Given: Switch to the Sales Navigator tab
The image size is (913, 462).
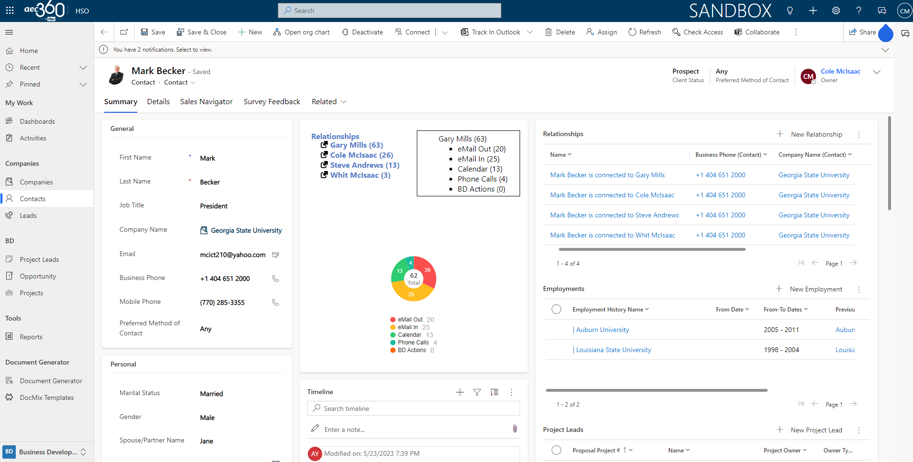Looking at the screenshot, I should [206, 101].
